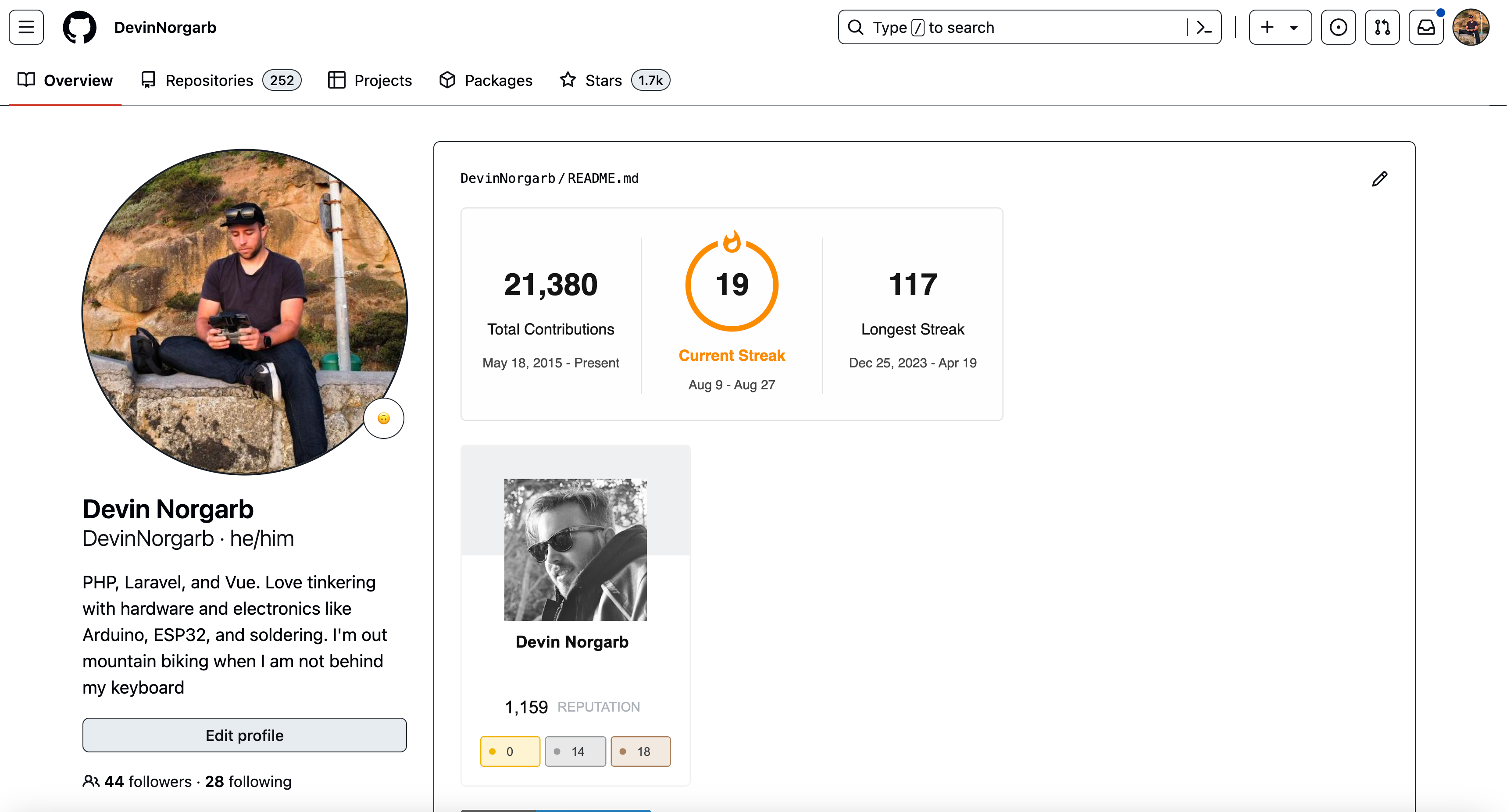Image resolution: width=1507 pixels, height=812 pixels.
Task: Open the command palette icon
Action: pos(1204,28)
